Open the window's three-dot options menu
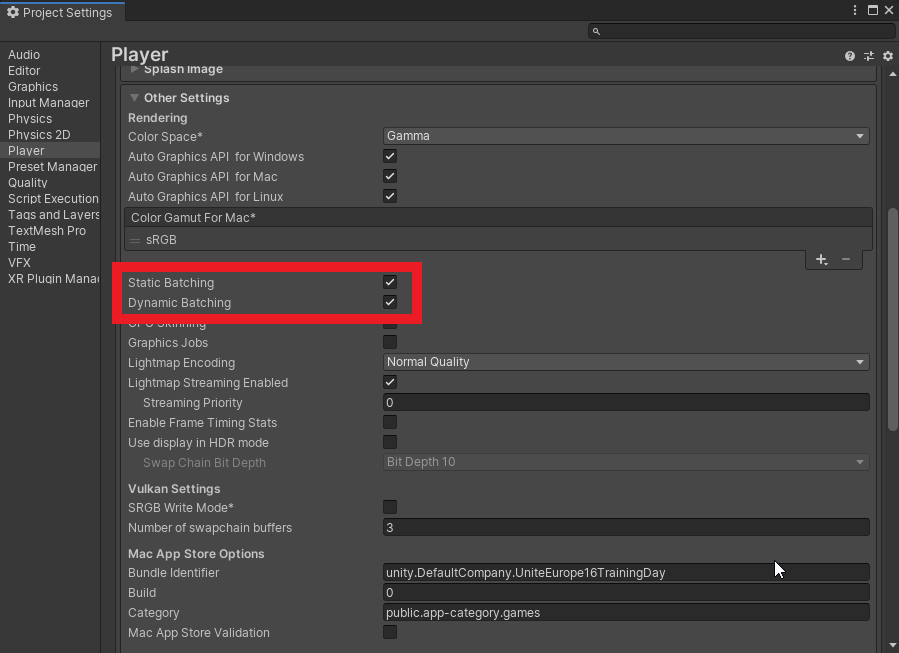This screenshot has width=899, height=653. pyautogui.click(x=856, y=10)
